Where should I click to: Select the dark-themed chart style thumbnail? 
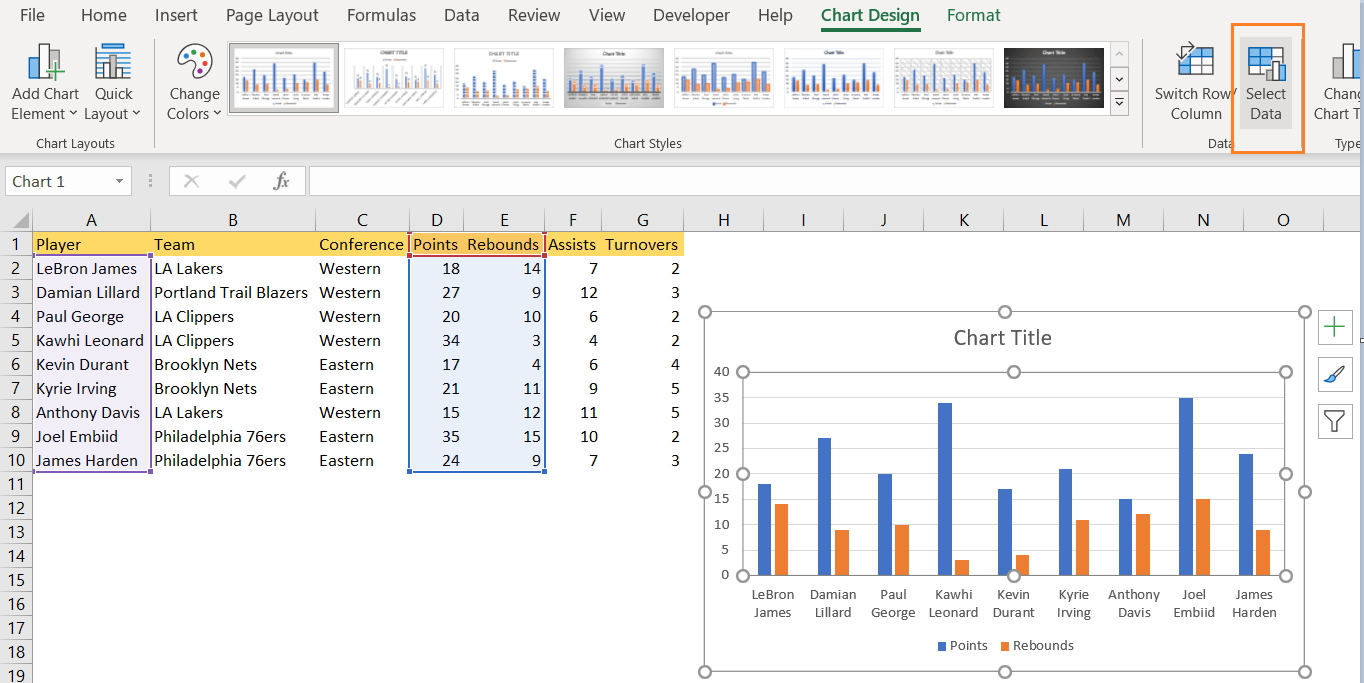[1053, 77]
